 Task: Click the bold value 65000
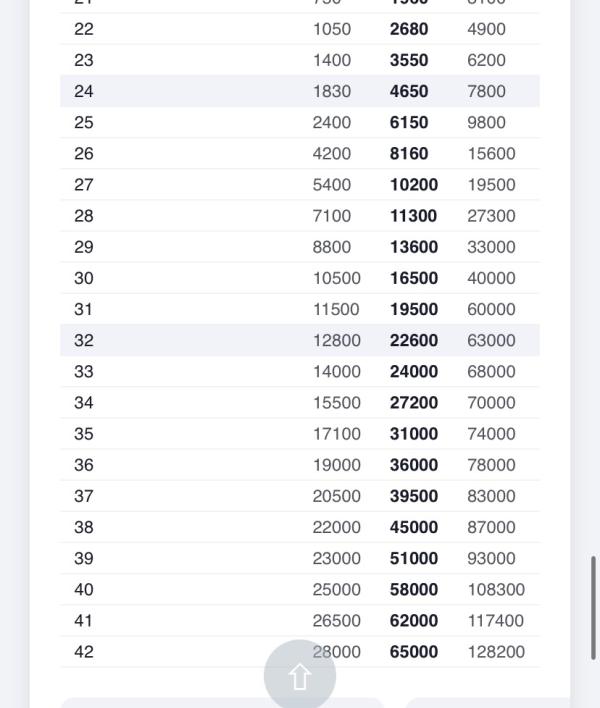(x=413, y=651)
